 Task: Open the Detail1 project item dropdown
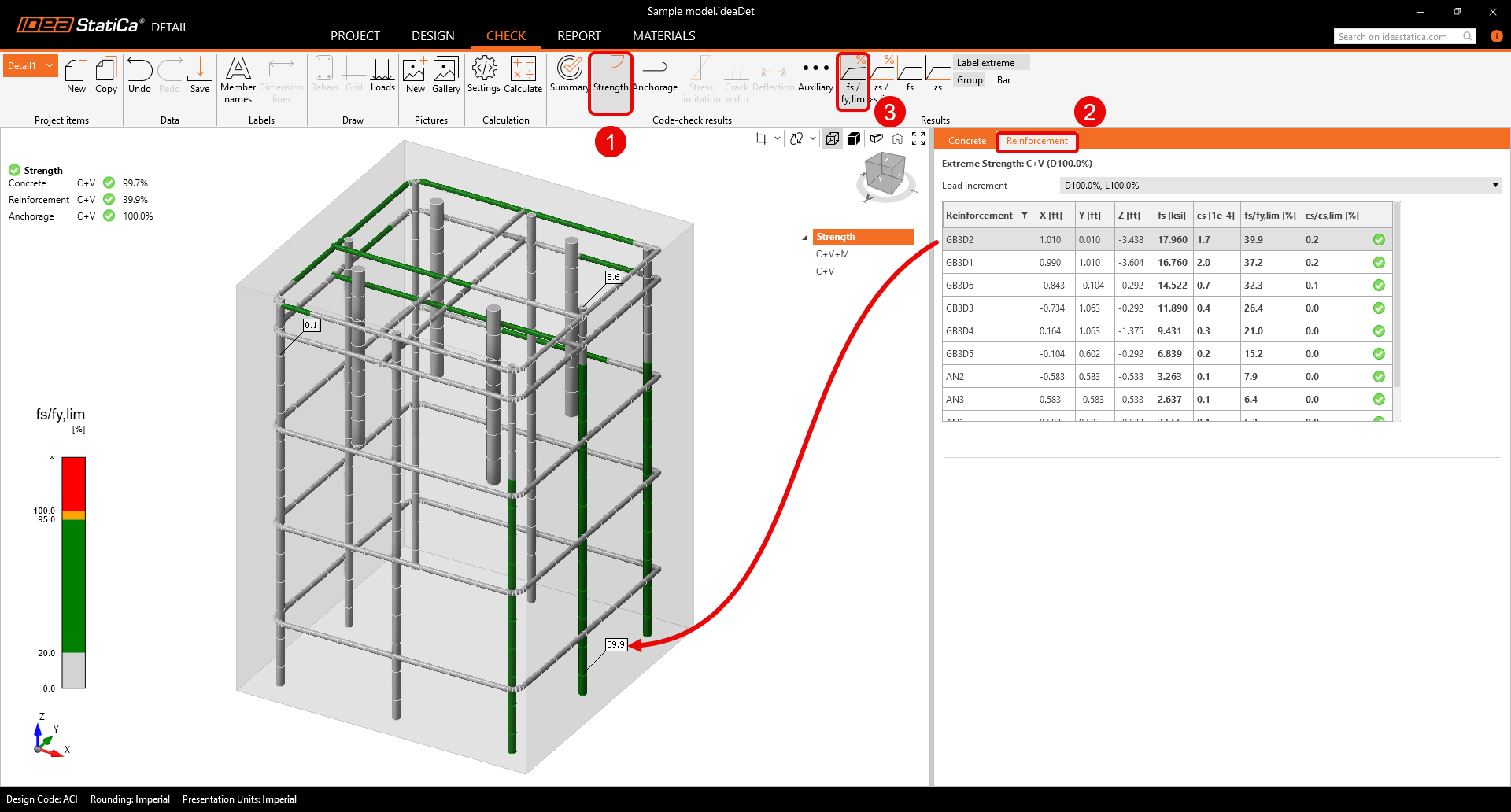[48, 65]
